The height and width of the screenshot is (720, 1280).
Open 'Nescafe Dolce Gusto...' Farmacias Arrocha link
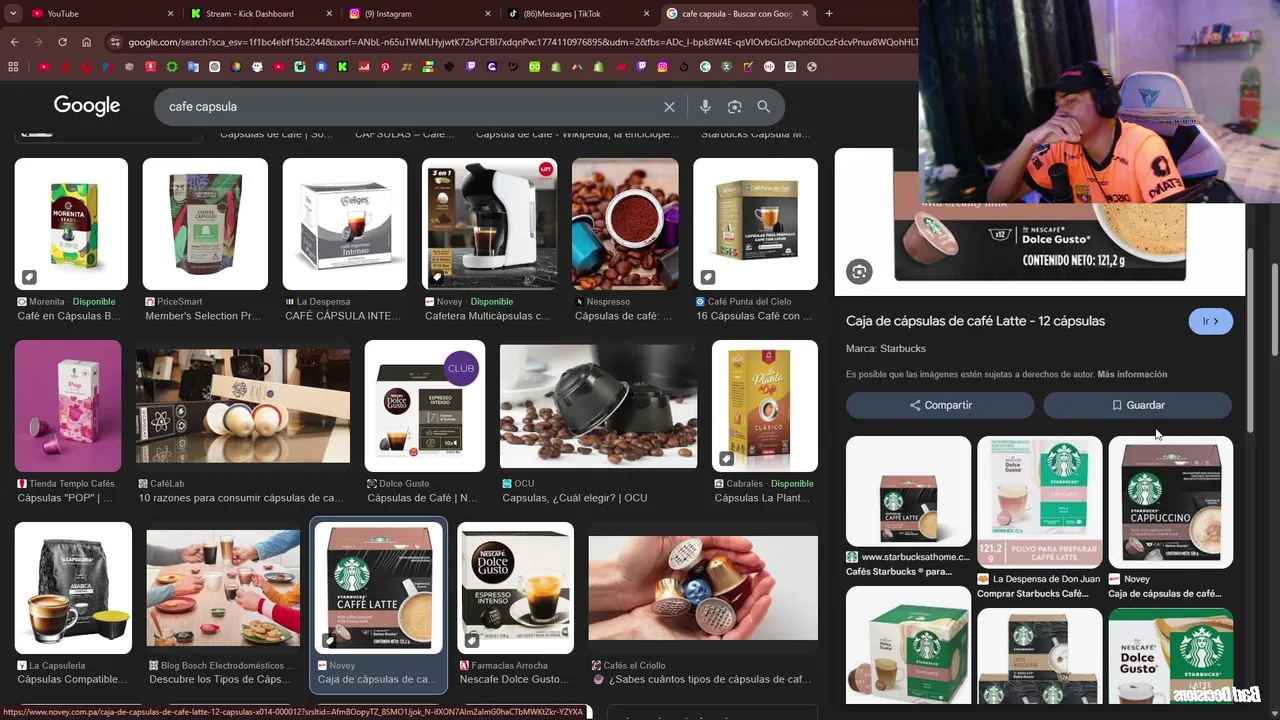pos(515,680)
